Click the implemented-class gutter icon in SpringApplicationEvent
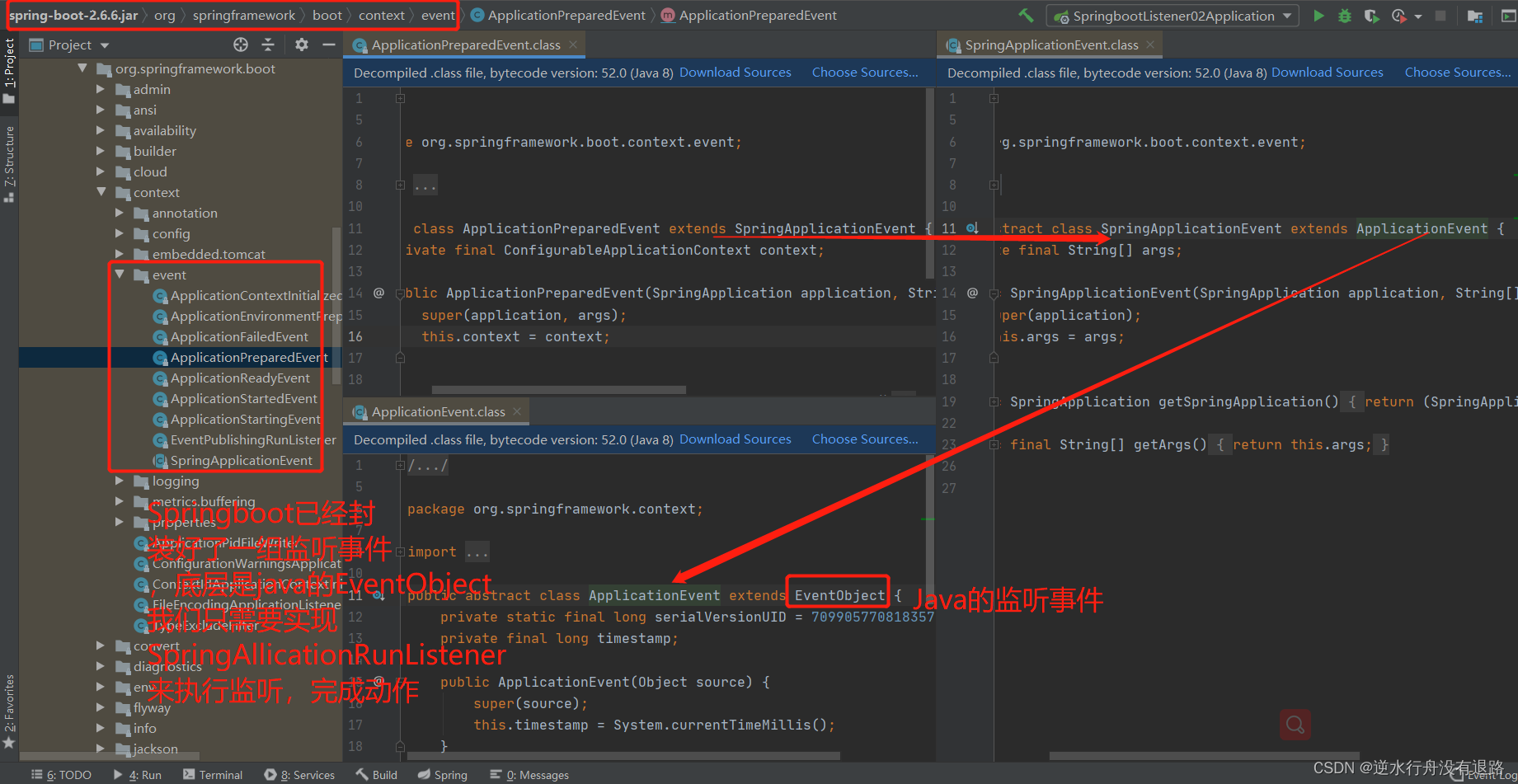This screenshot has width=1518, height=784. click(x=972, y=228)
